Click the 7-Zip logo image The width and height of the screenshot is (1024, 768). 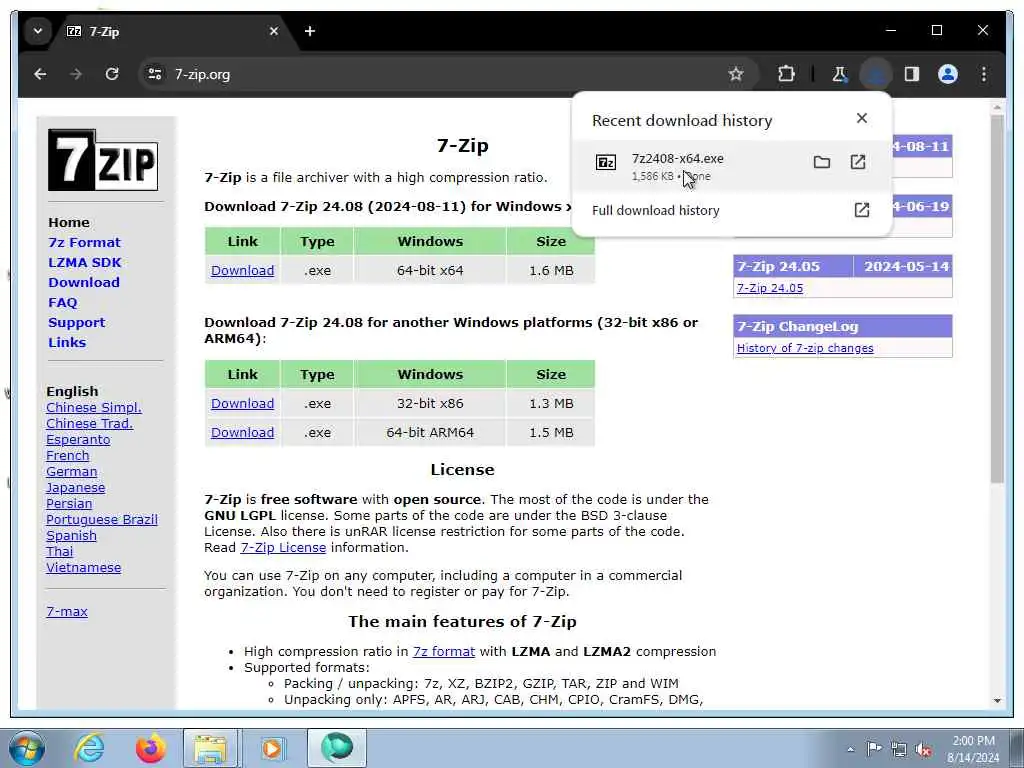point(103,160)
